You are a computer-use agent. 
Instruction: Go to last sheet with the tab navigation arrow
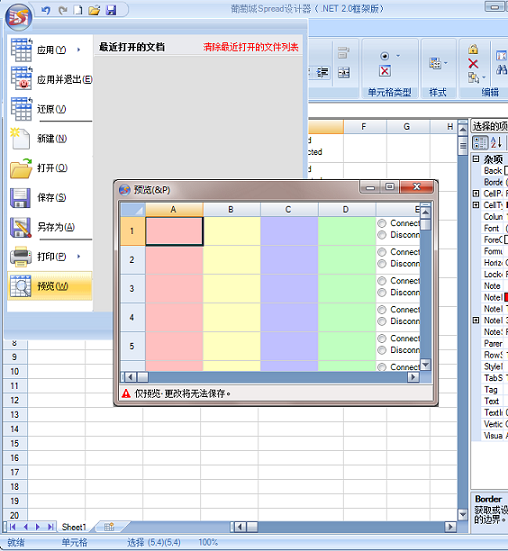tap(51, 527)
